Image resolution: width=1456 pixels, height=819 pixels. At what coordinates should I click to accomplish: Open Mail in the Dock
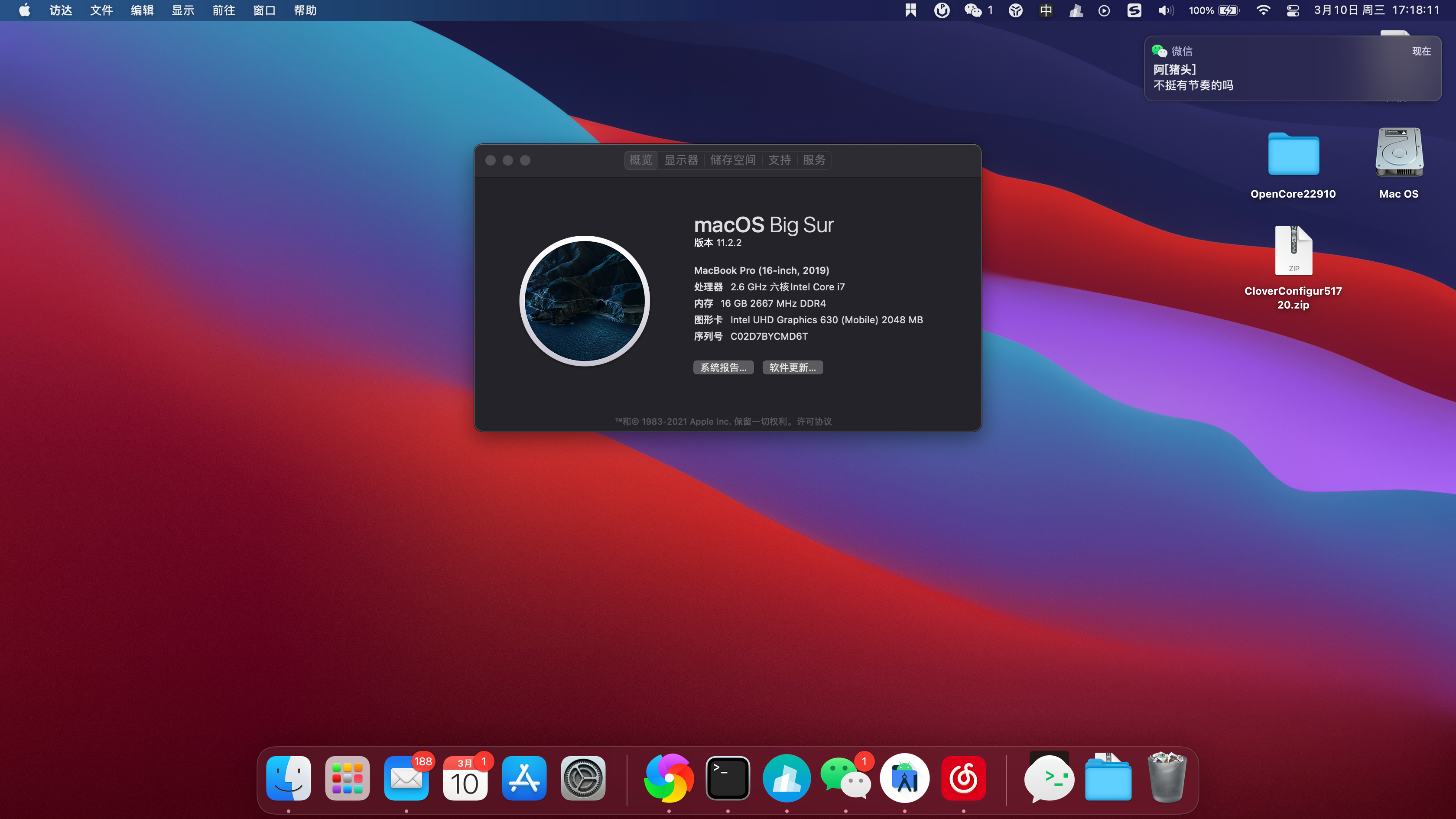click(x=406, y=778)
